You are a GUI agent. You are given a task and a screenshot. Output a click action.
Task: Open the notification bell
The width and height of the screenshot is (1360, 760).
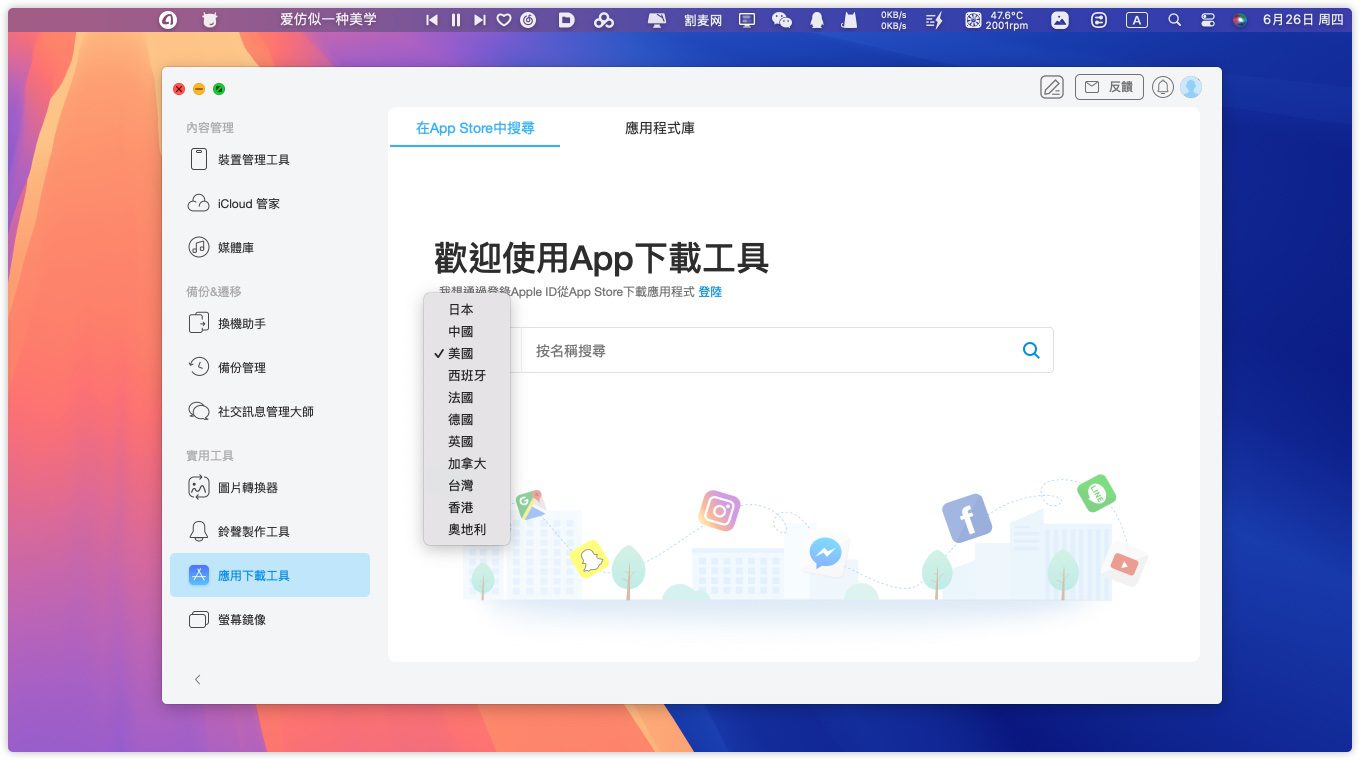pyautogui.click(x=1162, y=88)
